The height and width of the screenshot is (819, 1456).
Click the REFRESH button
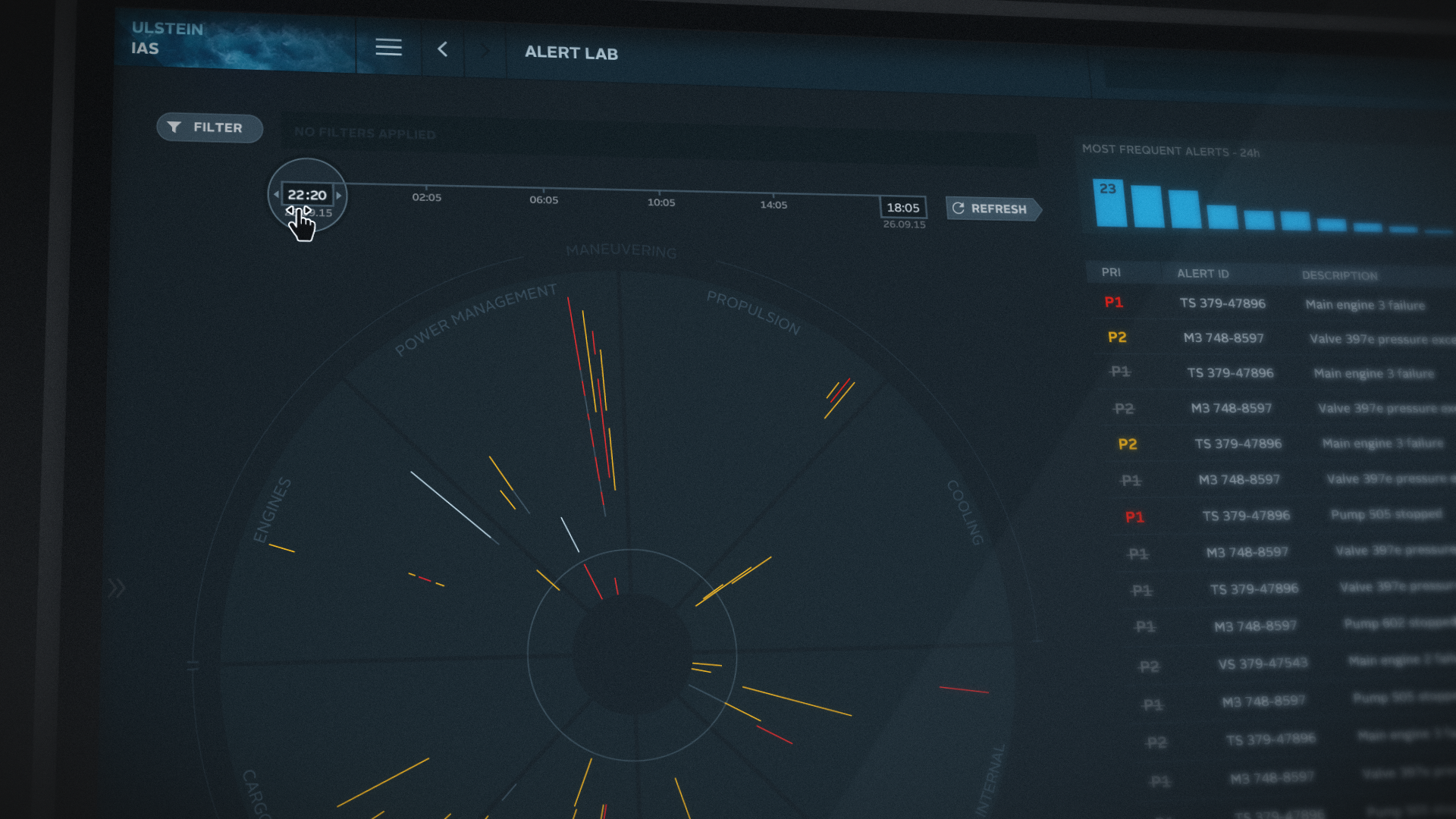point(993,209)
